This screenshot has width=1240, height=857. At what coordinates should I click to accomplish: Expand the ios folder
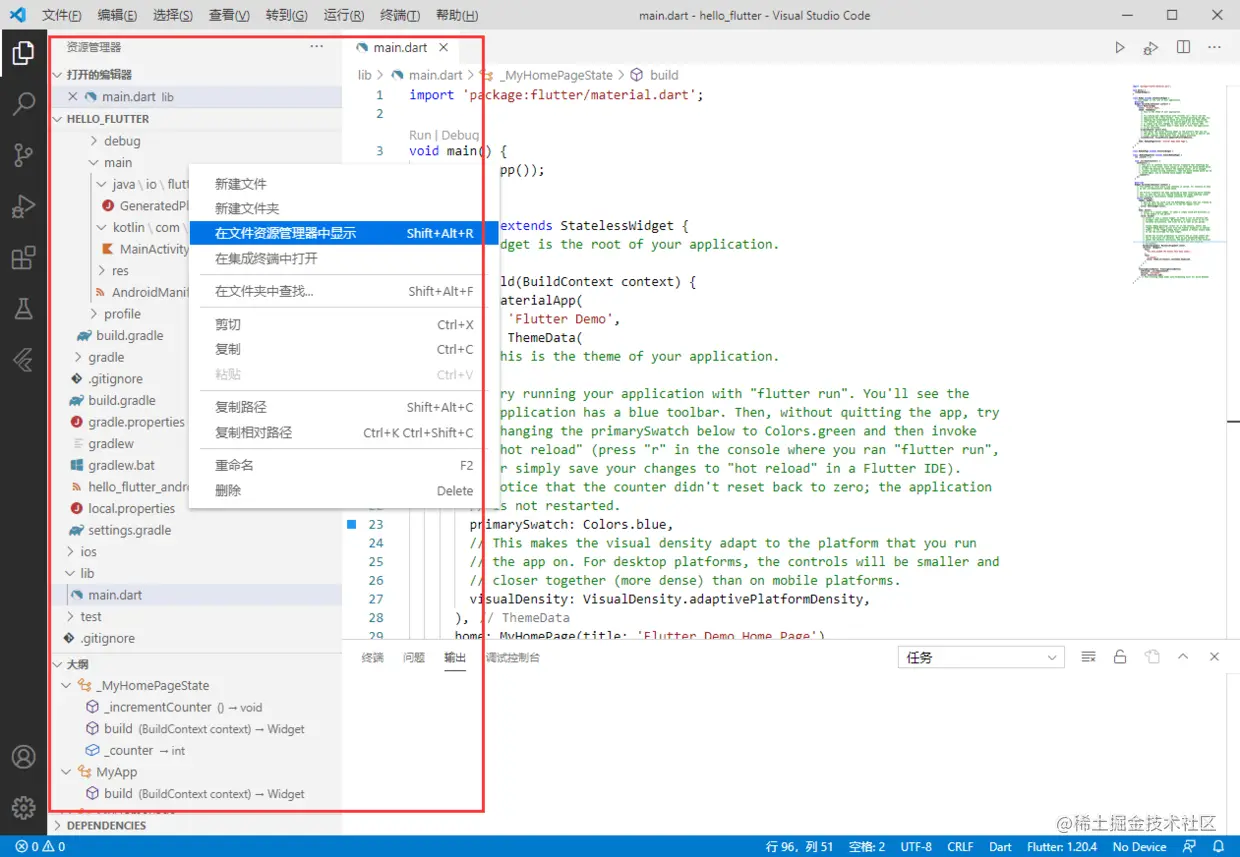point(70,552)
